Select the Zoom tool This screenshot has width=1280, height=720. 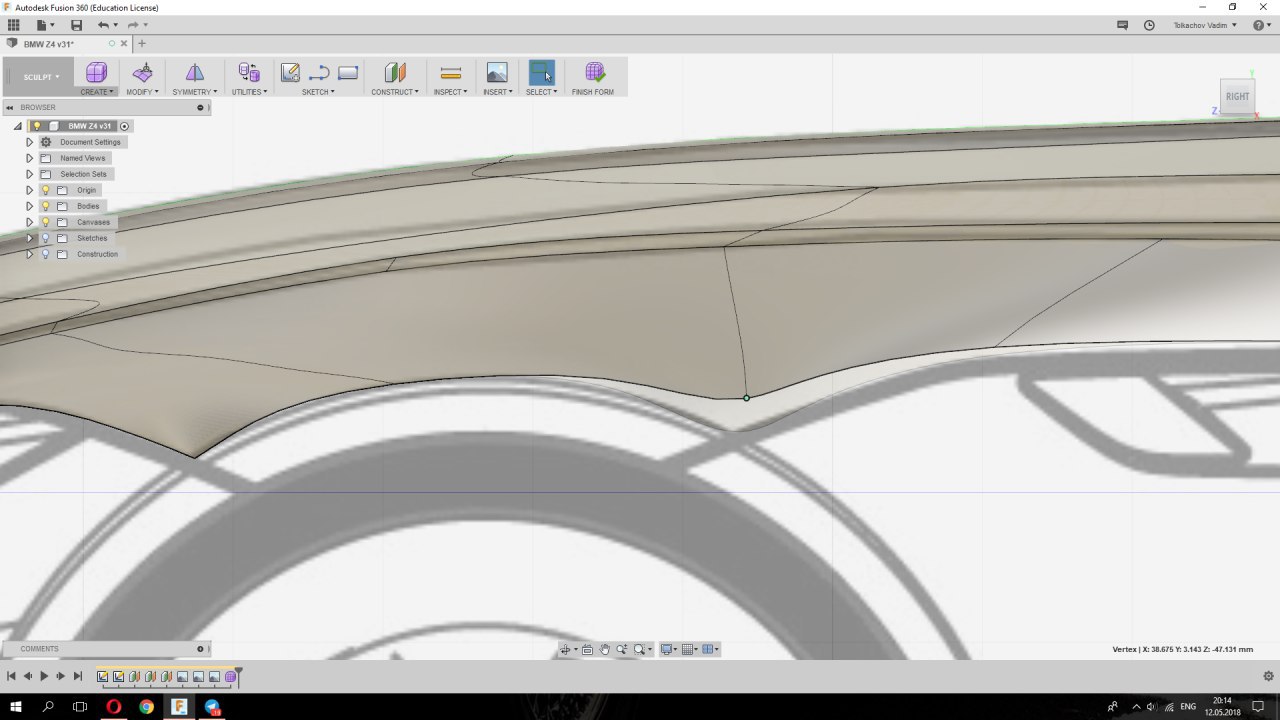coord(621,650)
